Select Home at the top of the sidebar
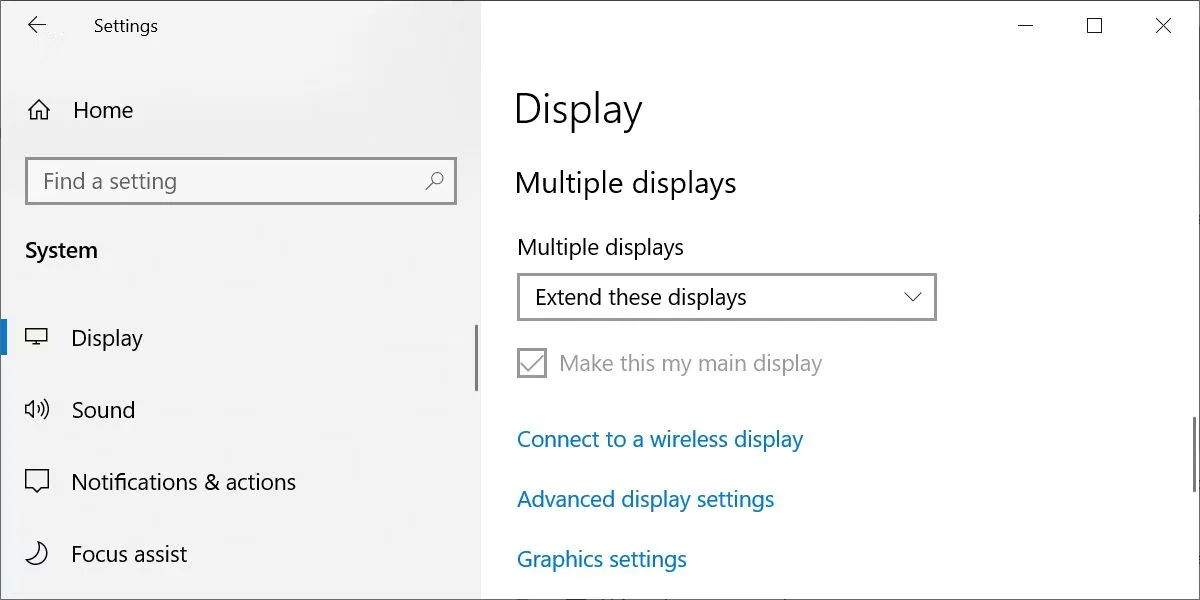 [x=102, y=110]
